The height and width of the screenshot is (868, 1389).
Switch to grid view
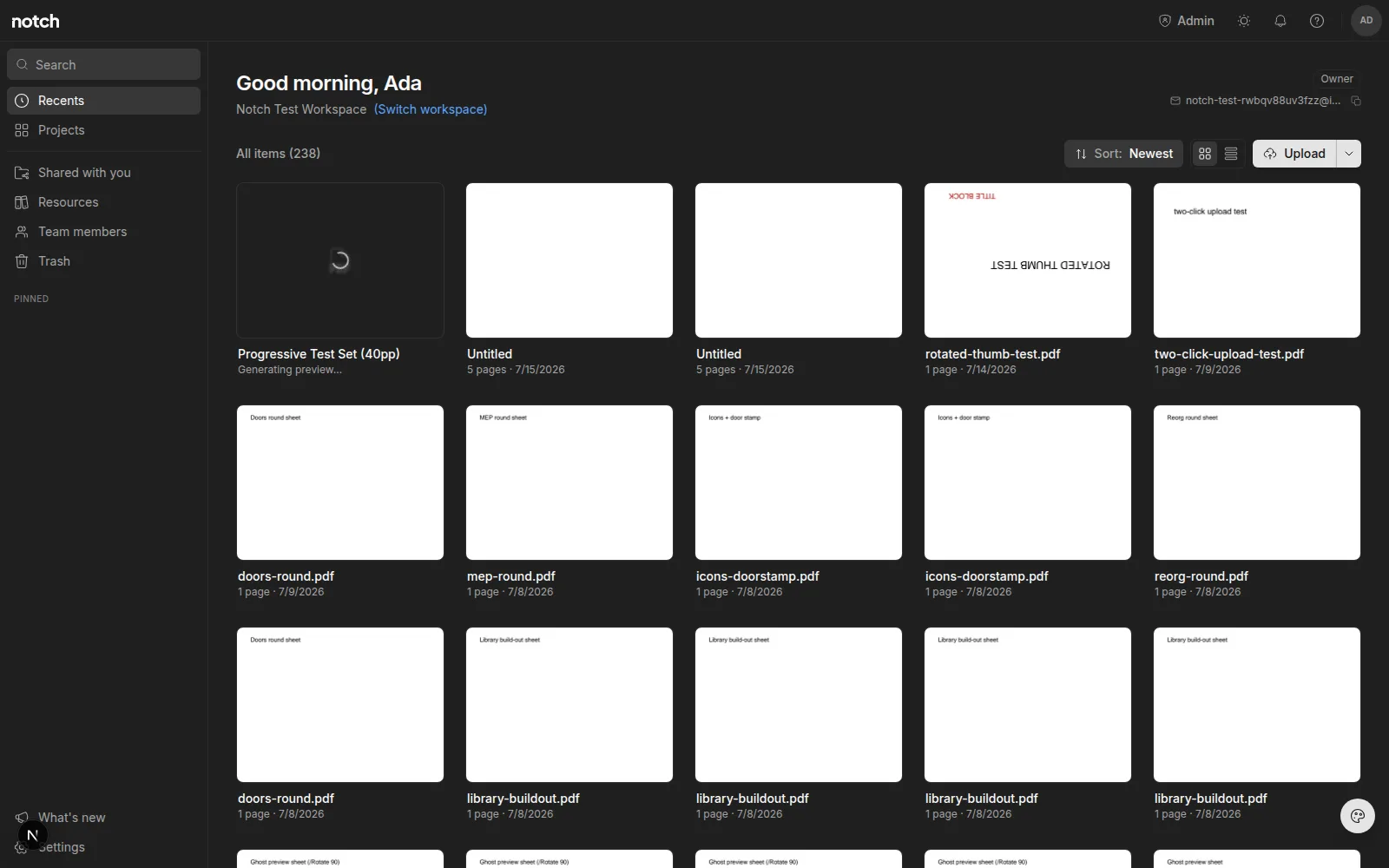(x=1205, y=154)
